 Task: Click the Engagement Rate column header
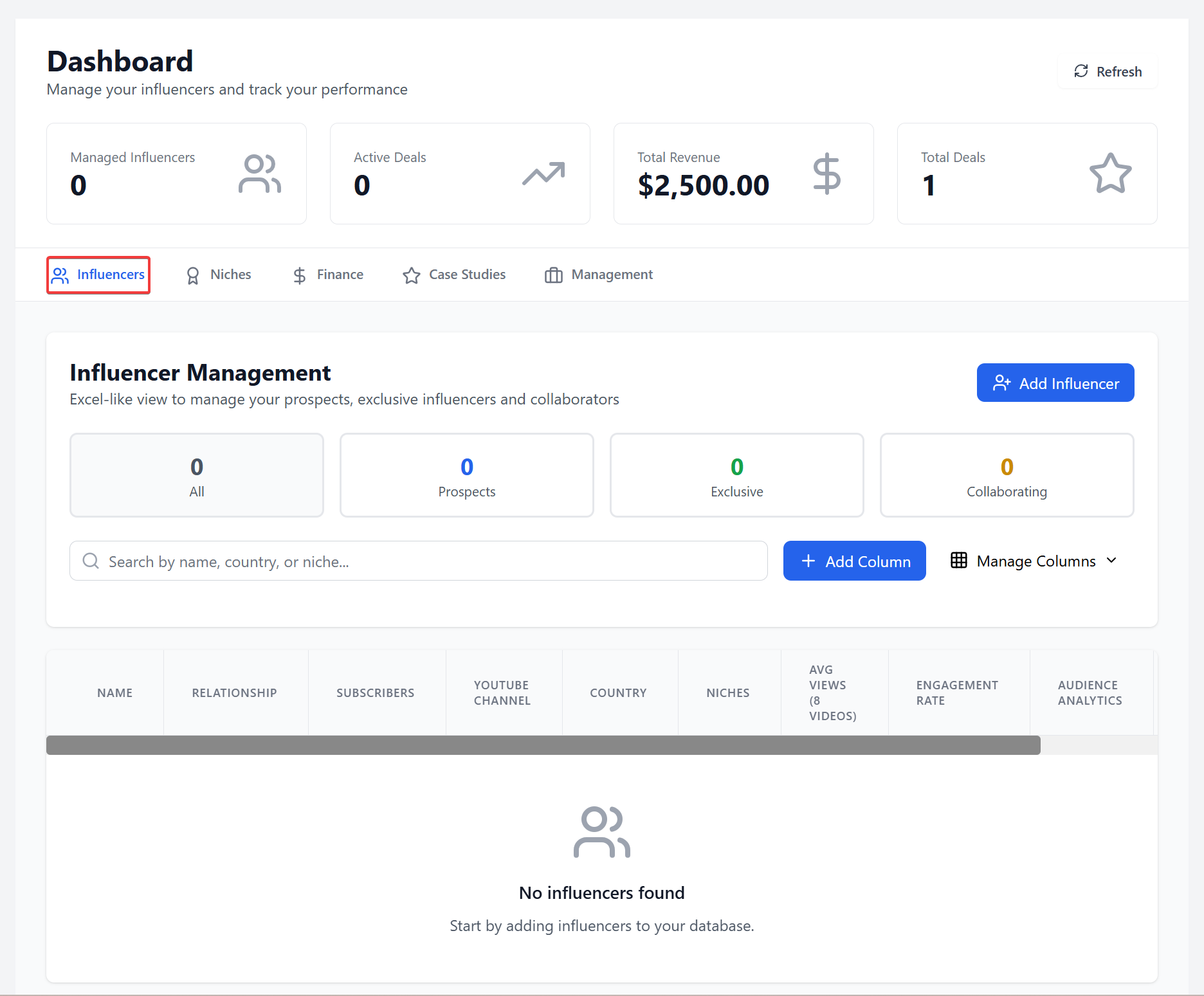pos(958,693)
